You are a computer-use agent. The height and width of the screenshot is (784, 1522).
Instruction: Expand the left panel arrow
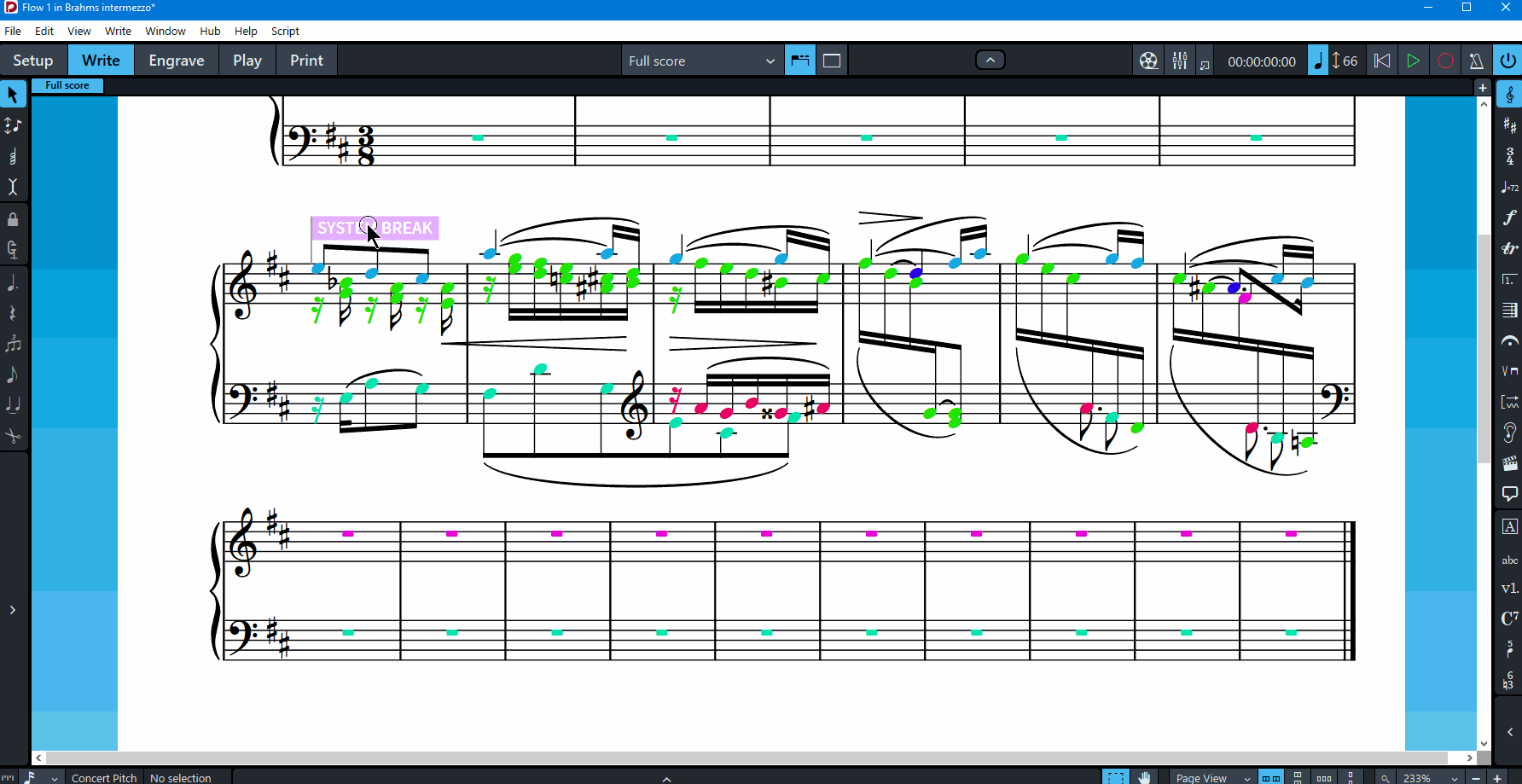pyautogui.click(x=13, y=610)
